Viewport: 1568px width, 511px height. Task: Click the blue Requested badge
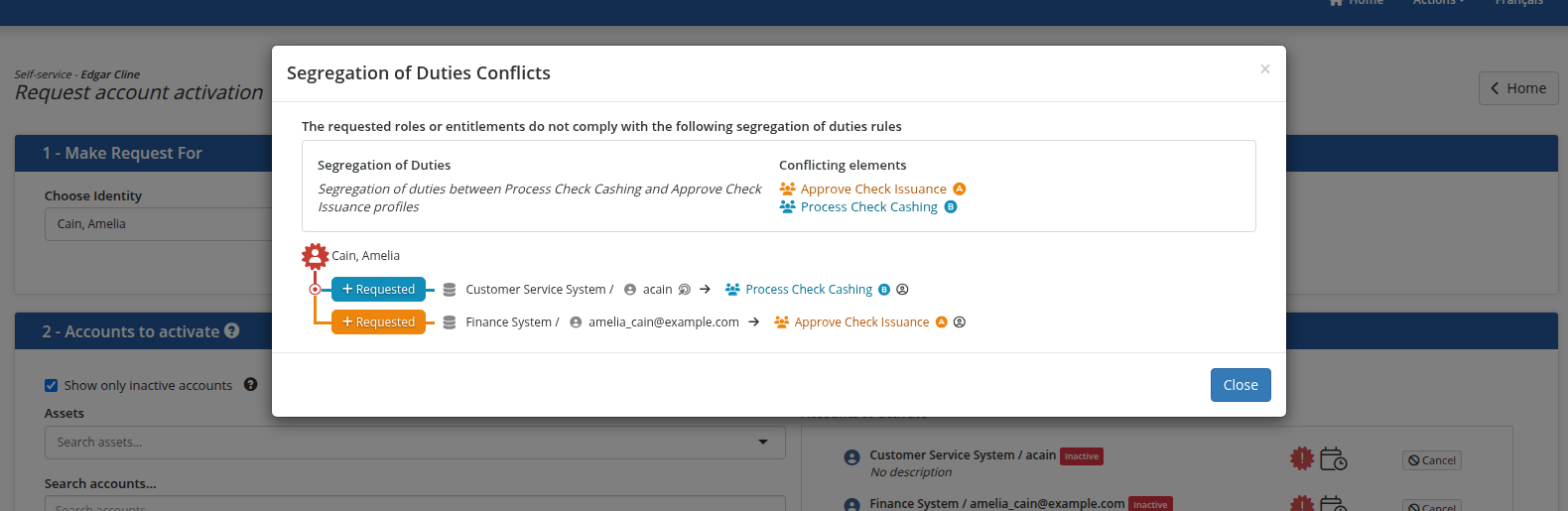click(x=378, y=289)
